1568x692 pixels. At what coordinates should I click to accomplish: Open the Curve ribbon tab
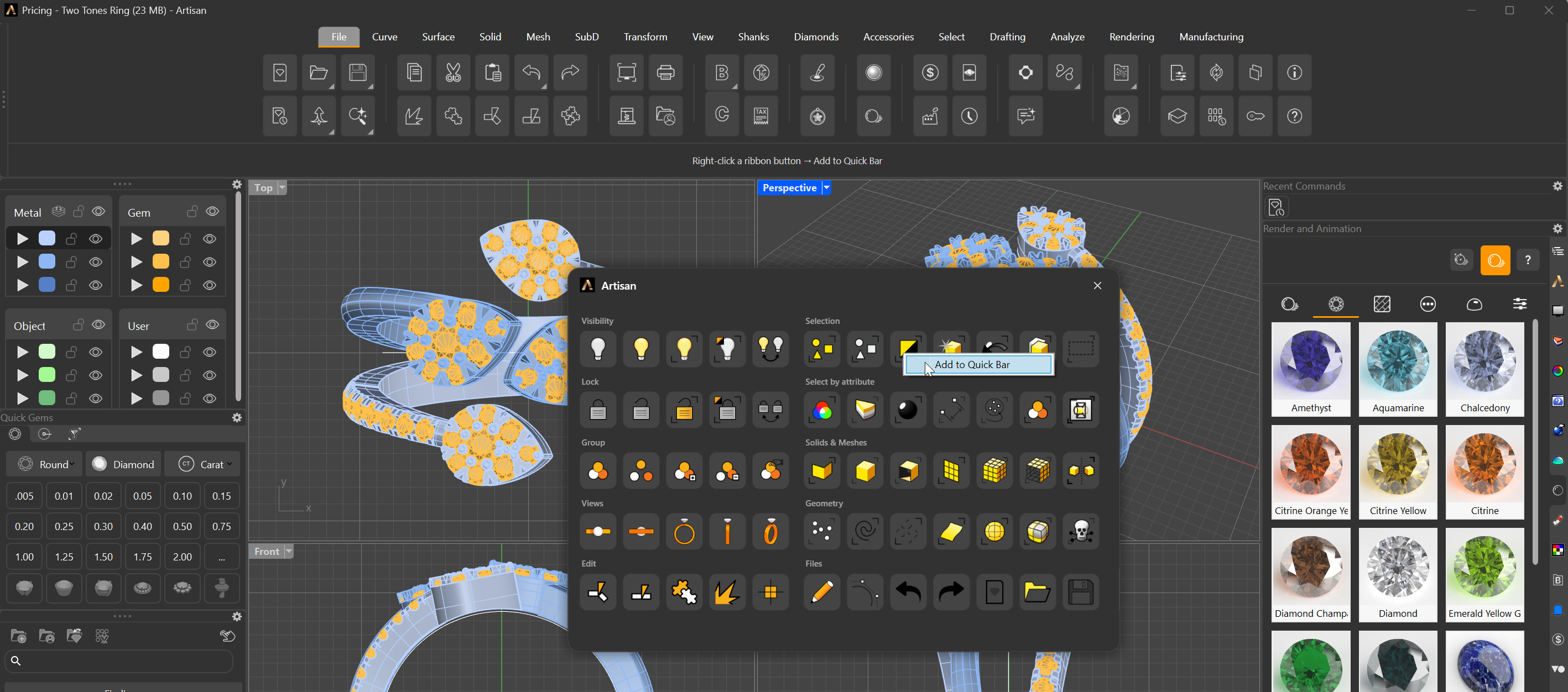click(385, 37)
